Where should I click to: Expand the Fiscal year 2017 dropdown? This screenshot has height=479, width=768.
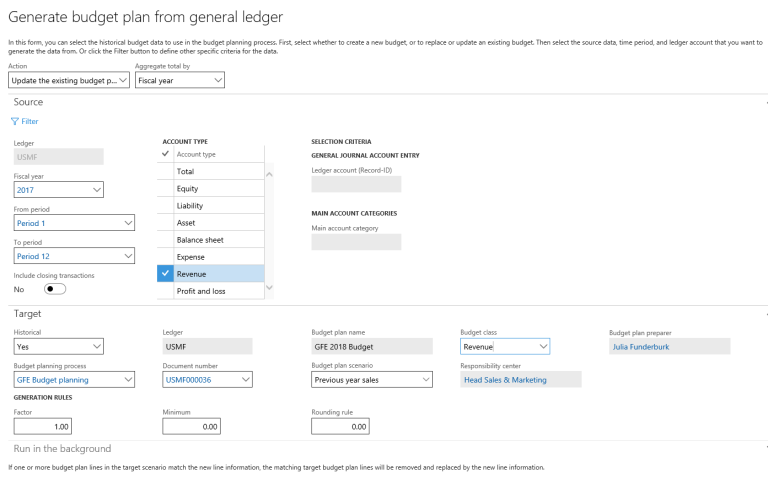click(x=59, y=189)
